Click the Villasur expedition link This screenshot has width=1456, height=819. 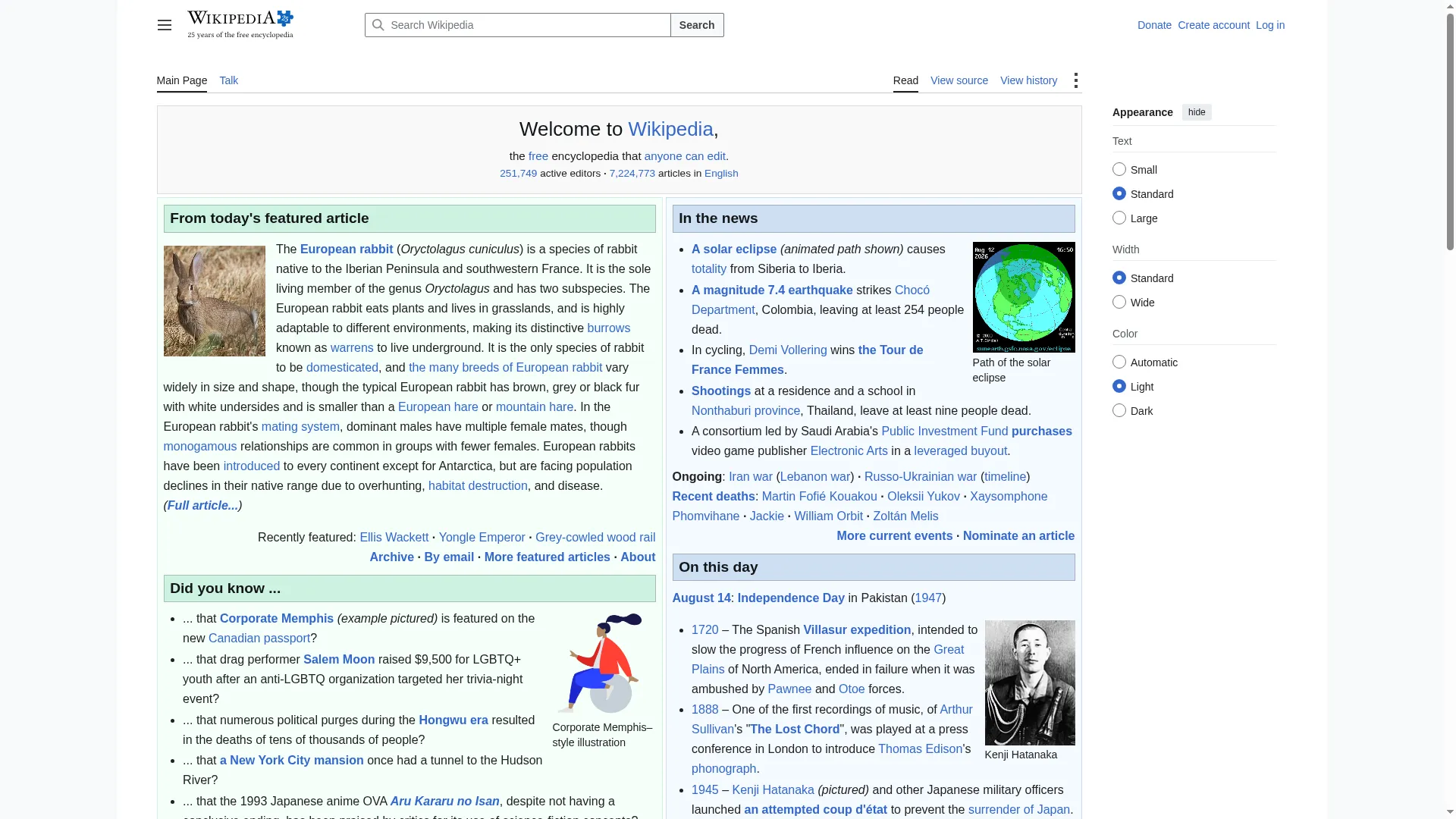coord(857,629)
